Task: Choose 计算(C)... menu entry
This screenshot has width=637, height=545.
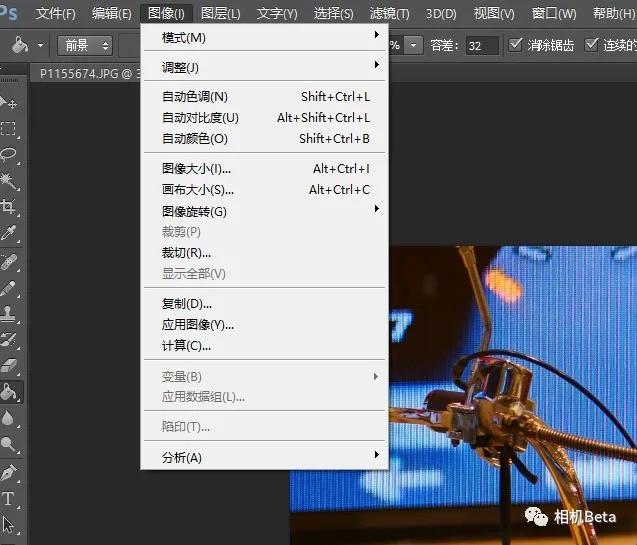Action: point(264,346)
